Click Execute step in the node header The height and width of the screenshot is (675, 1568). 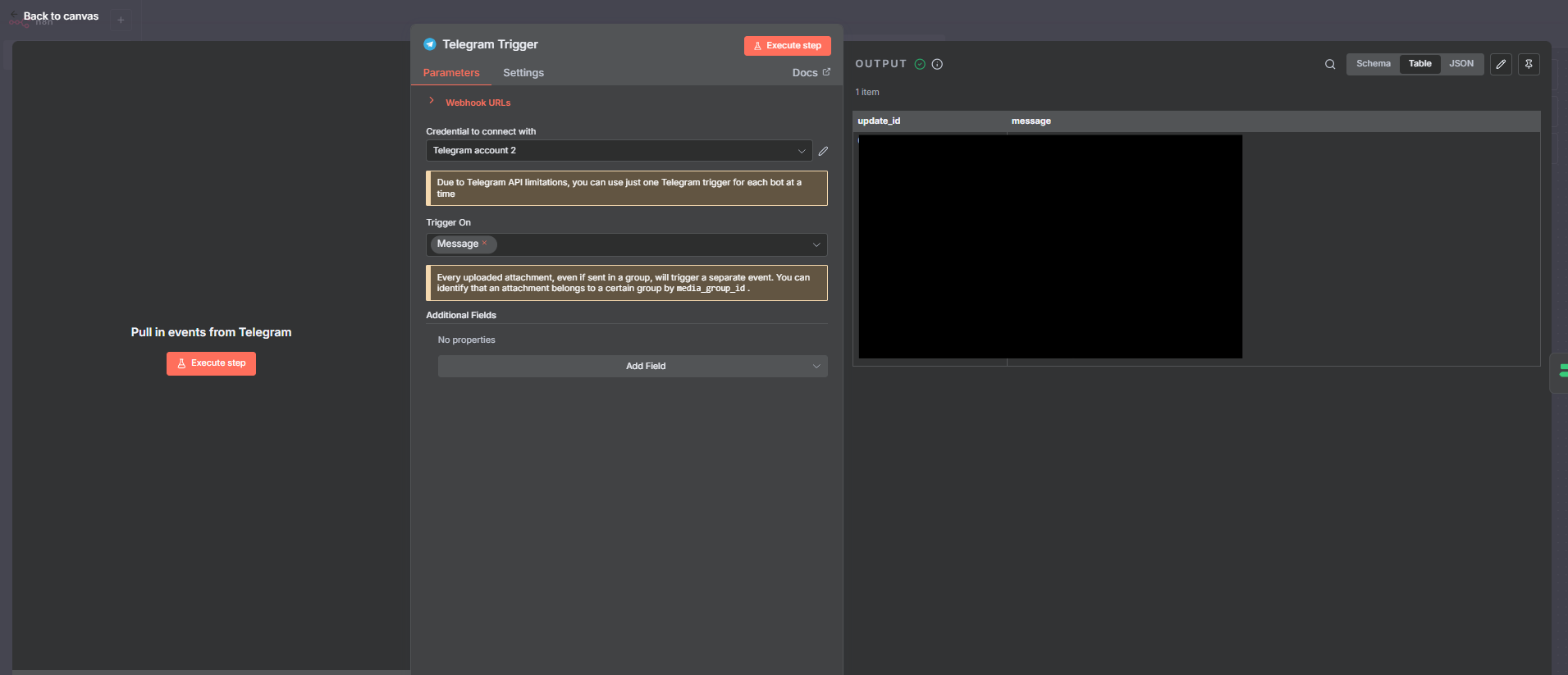(787, 46)
